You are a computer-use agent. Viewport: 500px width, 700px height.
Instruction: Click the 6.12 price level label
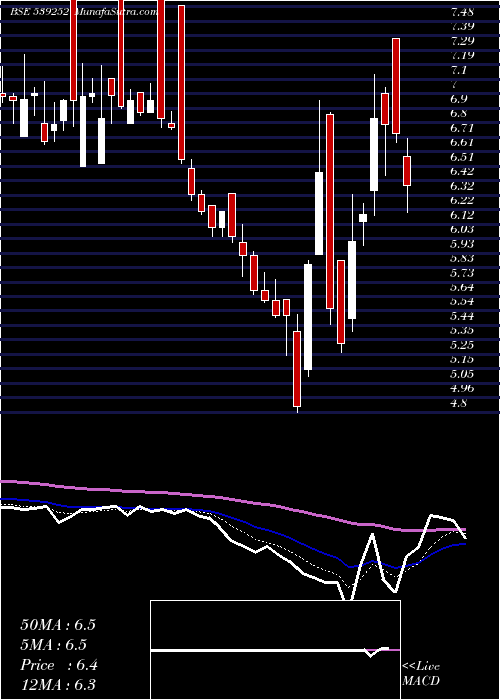click(x=462, y=215)
